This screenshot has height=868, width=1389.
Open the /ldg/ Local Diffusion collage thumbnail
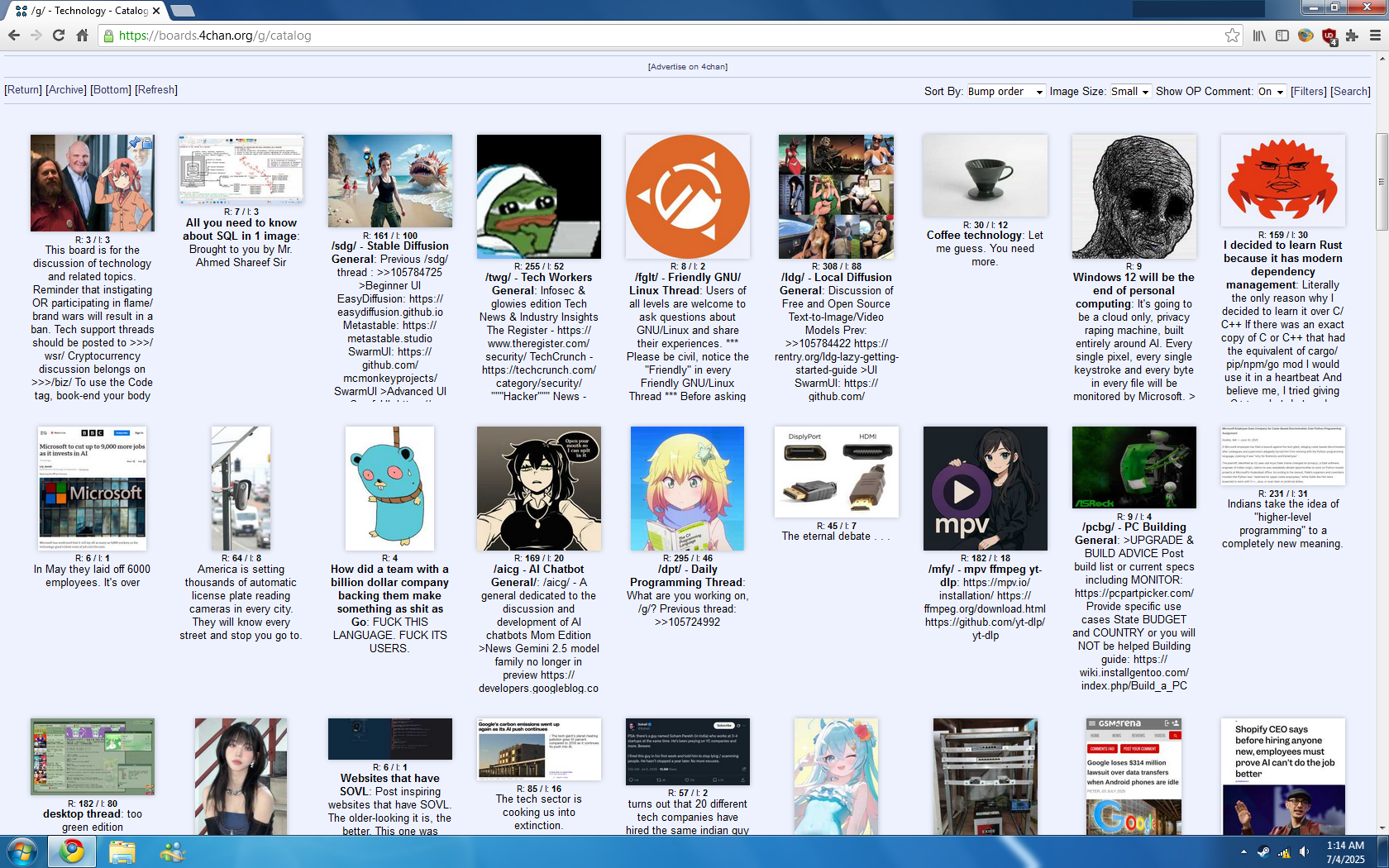(x=837, y=197)
